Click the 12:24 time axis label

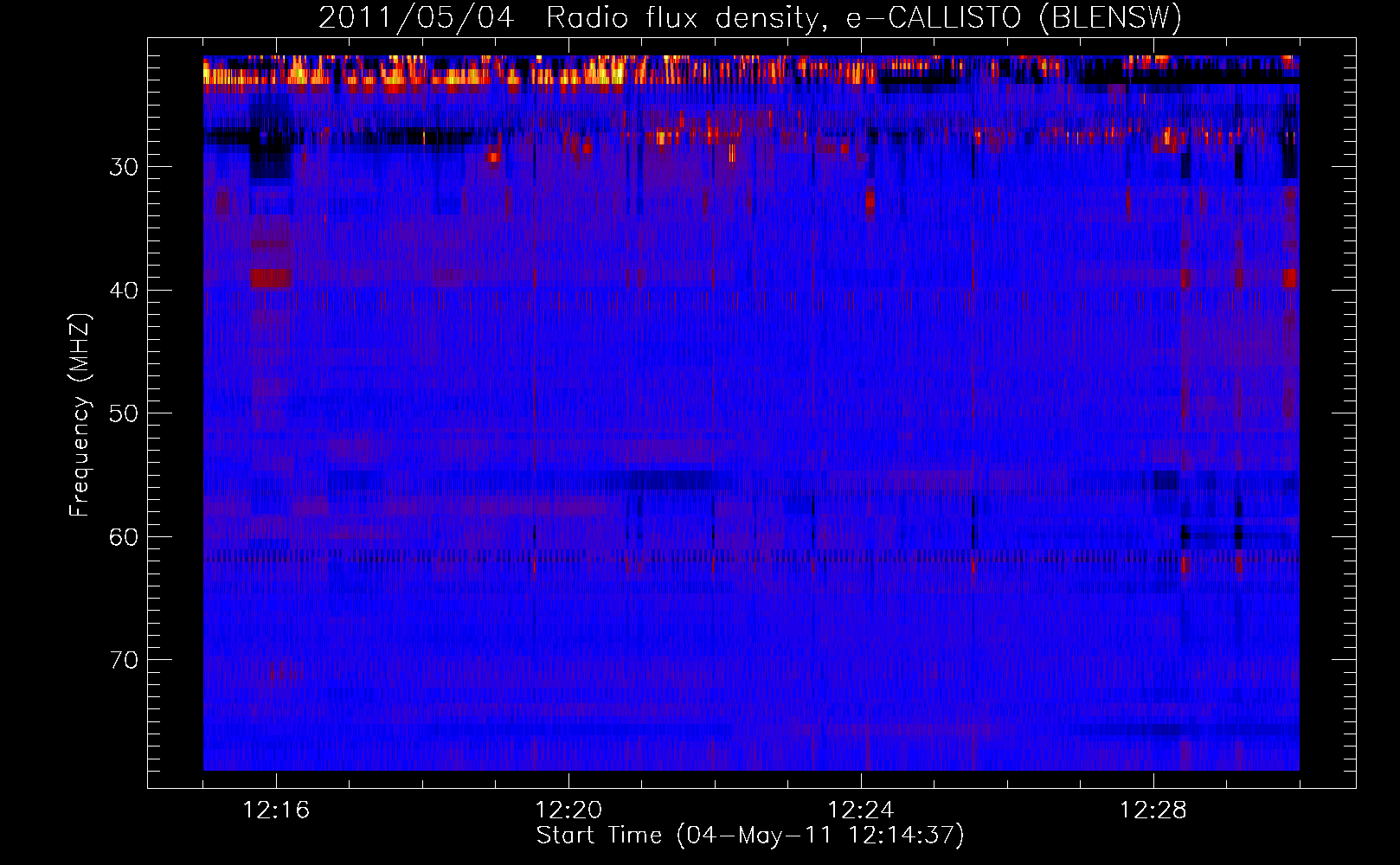click(861, 811)
